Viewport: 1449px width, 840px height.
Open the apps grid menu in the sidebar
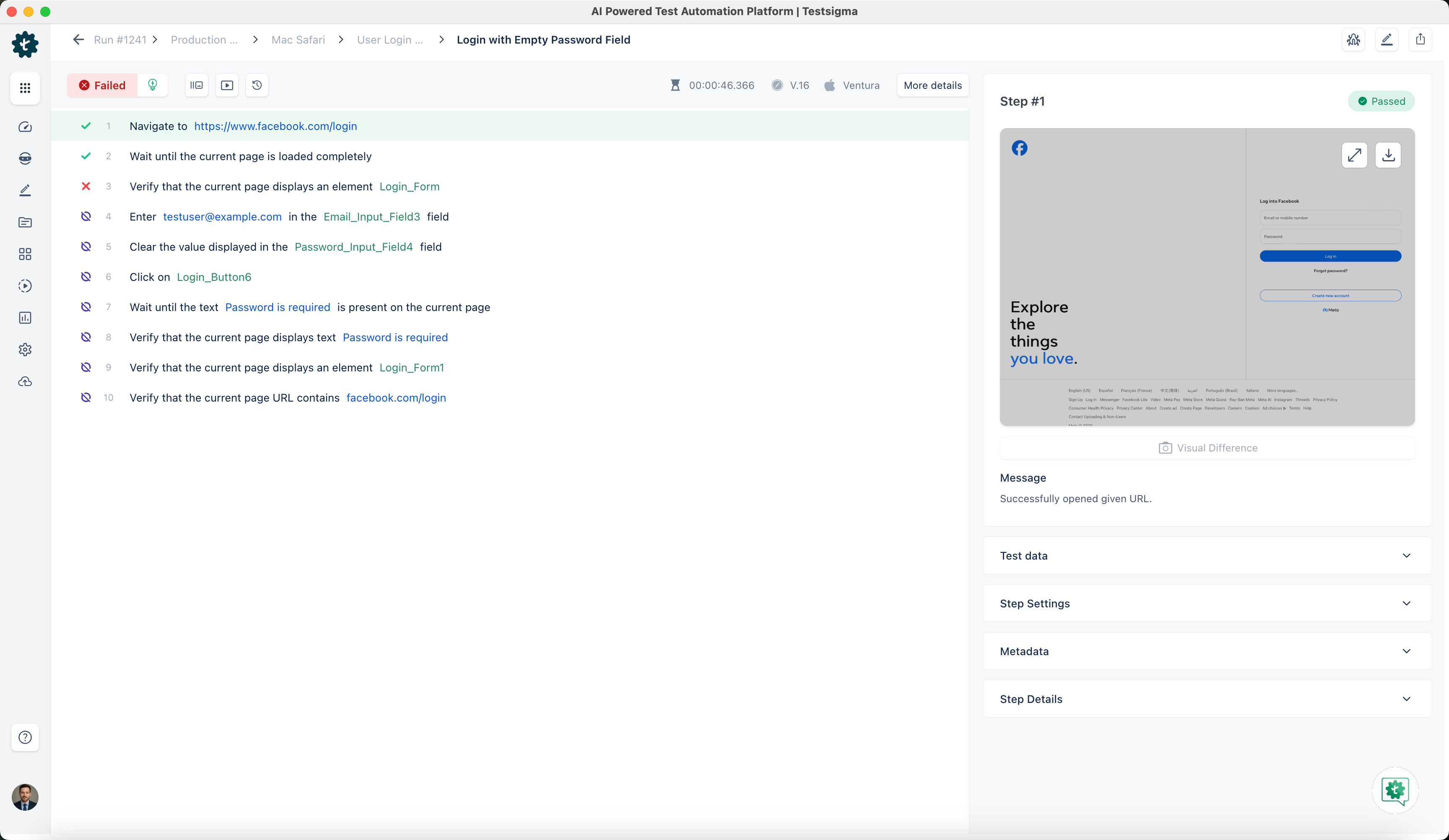25,88
